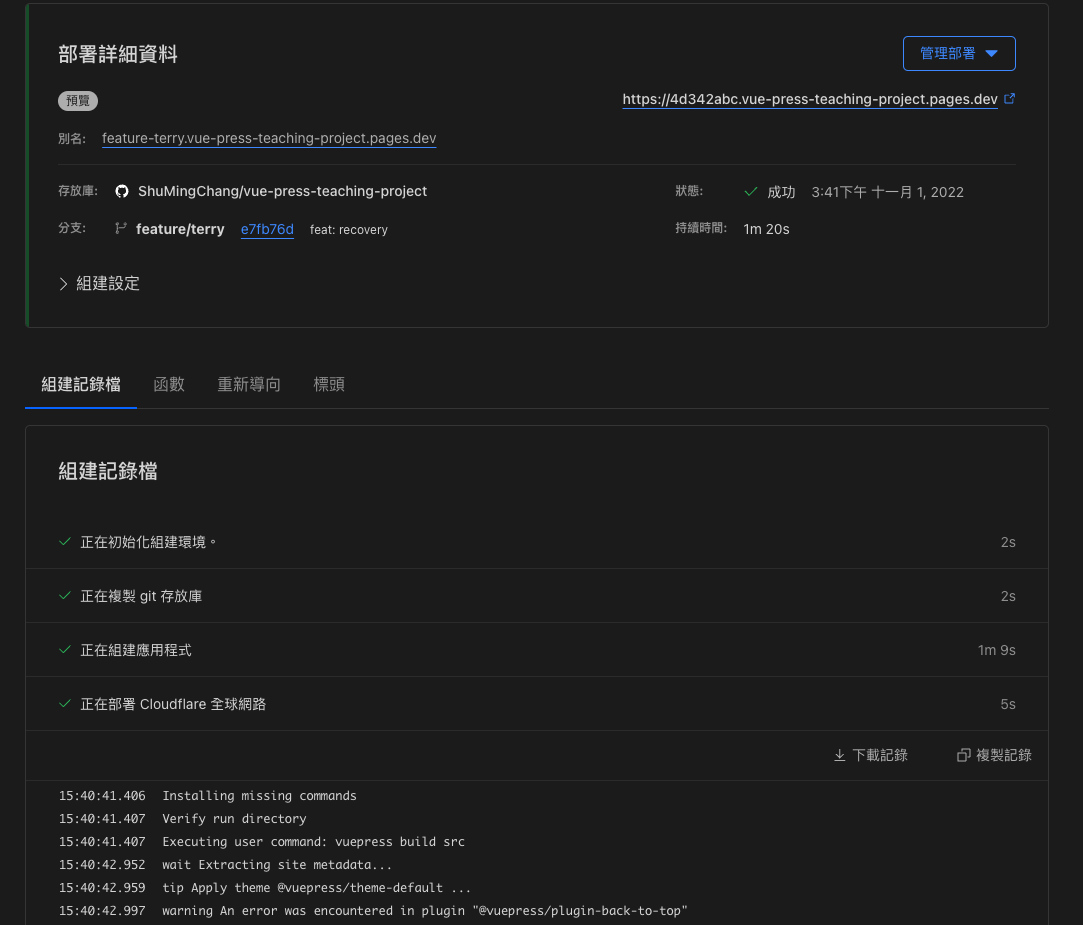
Task: Open the 4d342abc pages.dev deployment link
Action: coord(809,99)
